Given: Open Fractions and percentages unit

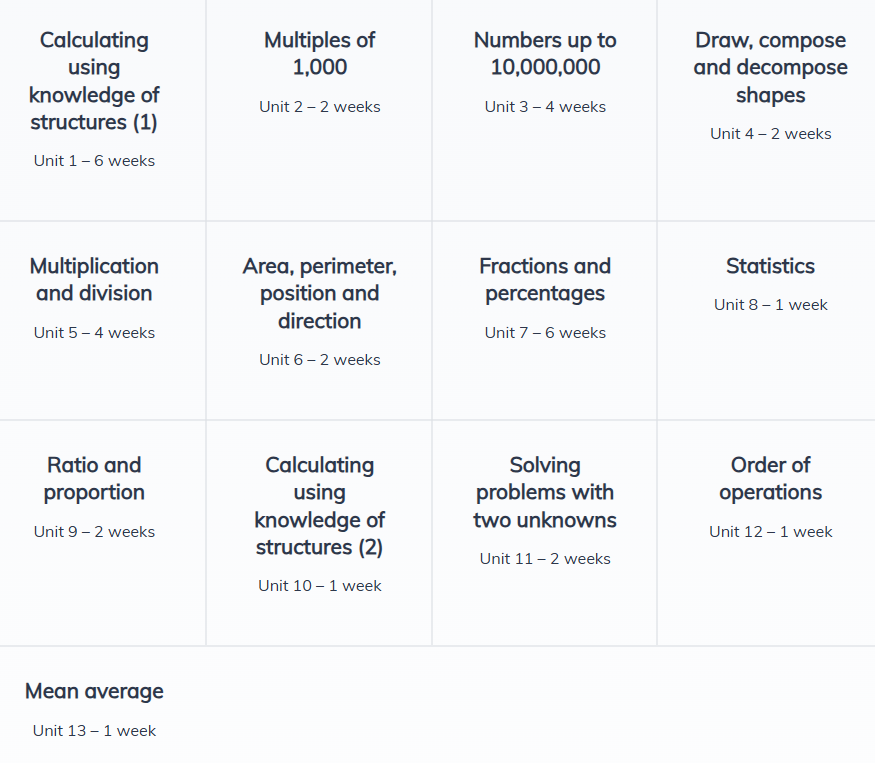Looking at the screenshot, I should tap(545, 280).
